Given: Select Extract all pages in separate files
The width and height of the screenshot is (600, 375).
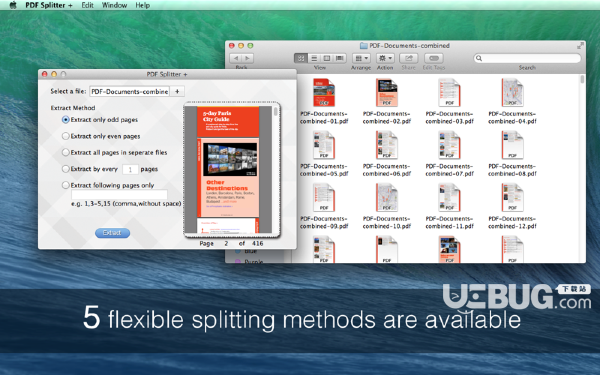Looking at the screenshot, I should click(65, 152).
